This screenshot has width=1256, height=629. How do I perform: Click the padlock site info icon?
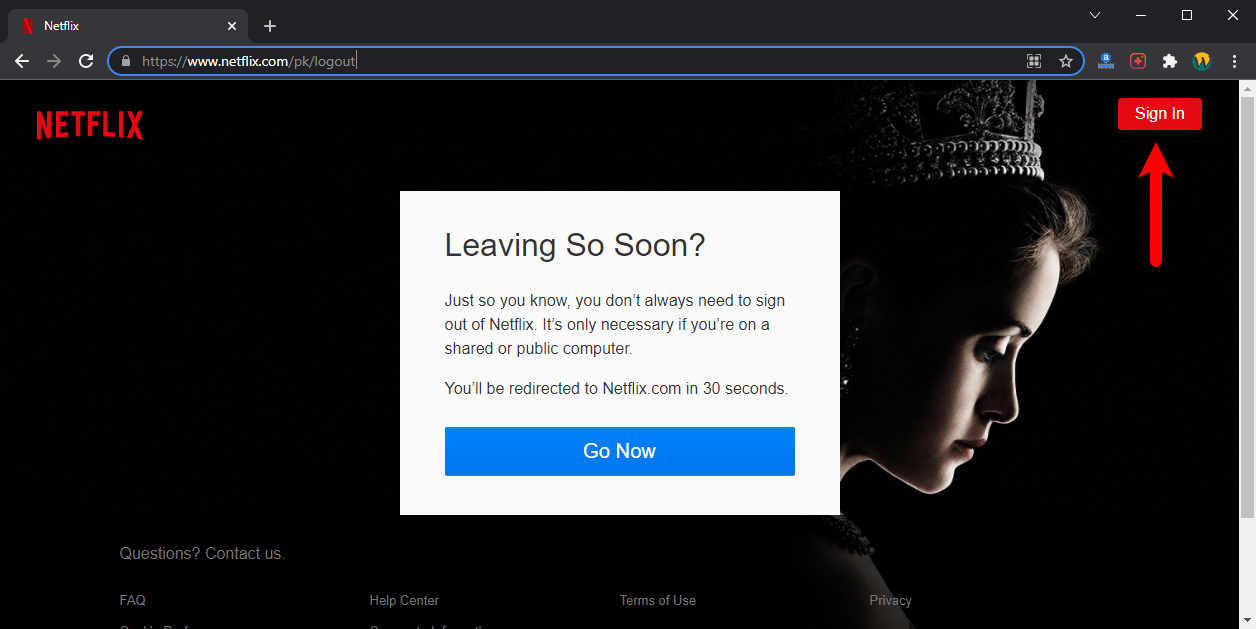tap(125, 61)
